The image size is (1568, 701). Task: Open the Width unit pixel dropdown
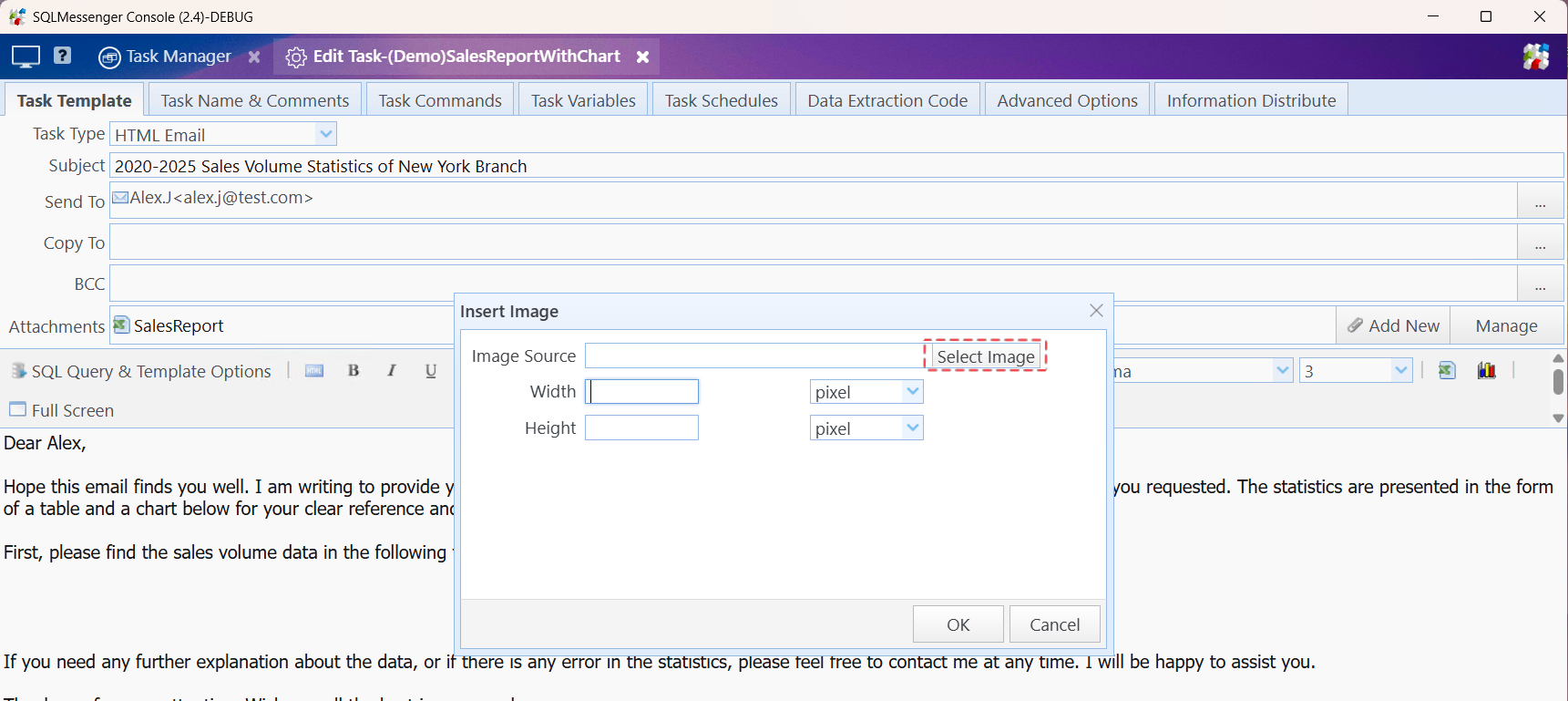(x=912, y=392)
